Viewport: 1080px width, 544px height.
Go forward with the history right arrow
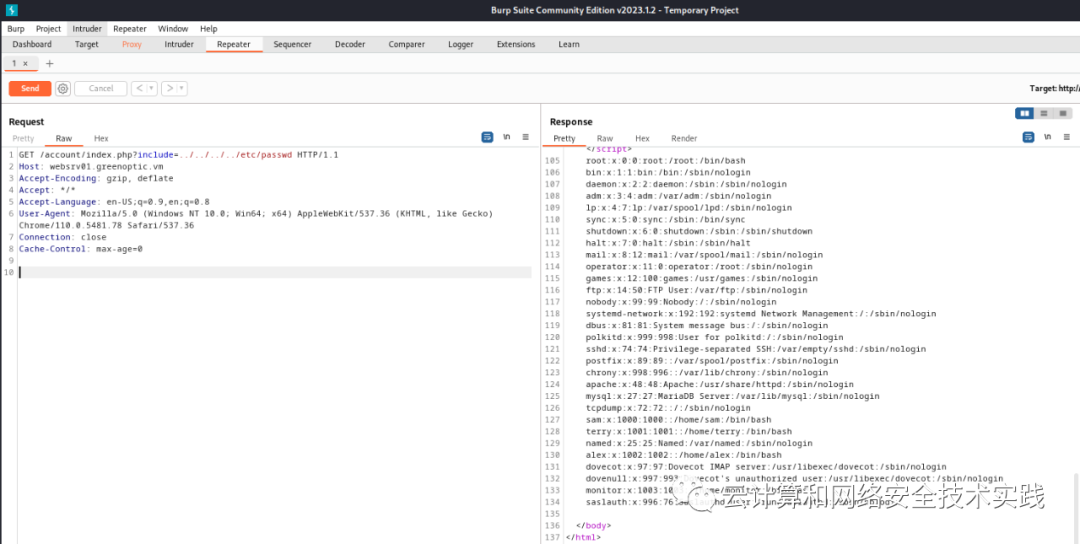[168, 89]
